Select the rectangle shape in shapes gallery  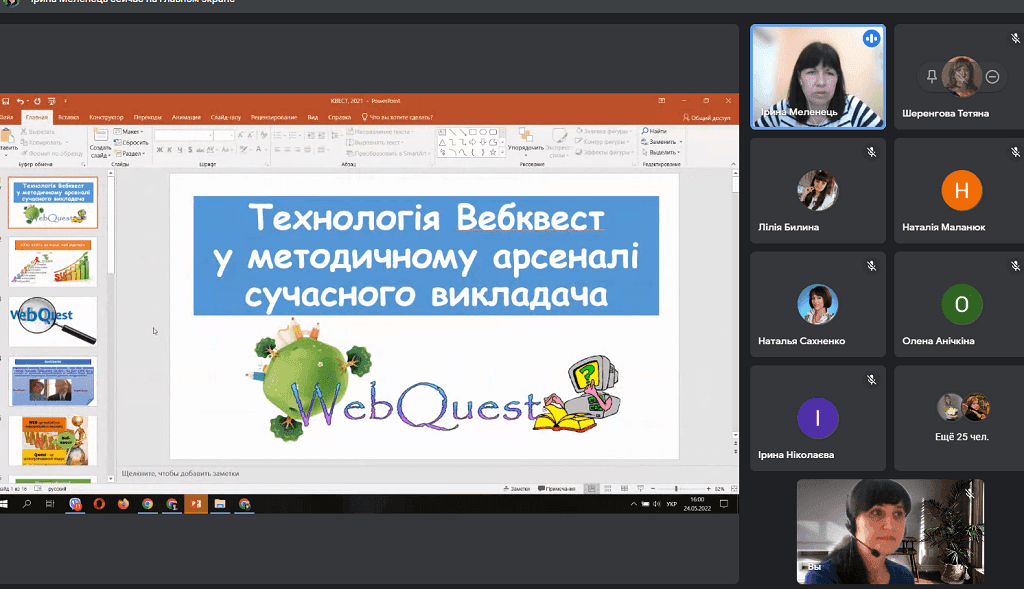click(473, 132)
